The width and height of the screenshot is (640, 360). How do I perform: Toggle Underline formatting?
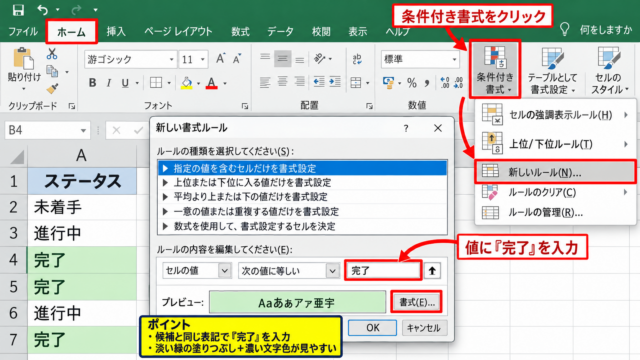coord(125,83)
